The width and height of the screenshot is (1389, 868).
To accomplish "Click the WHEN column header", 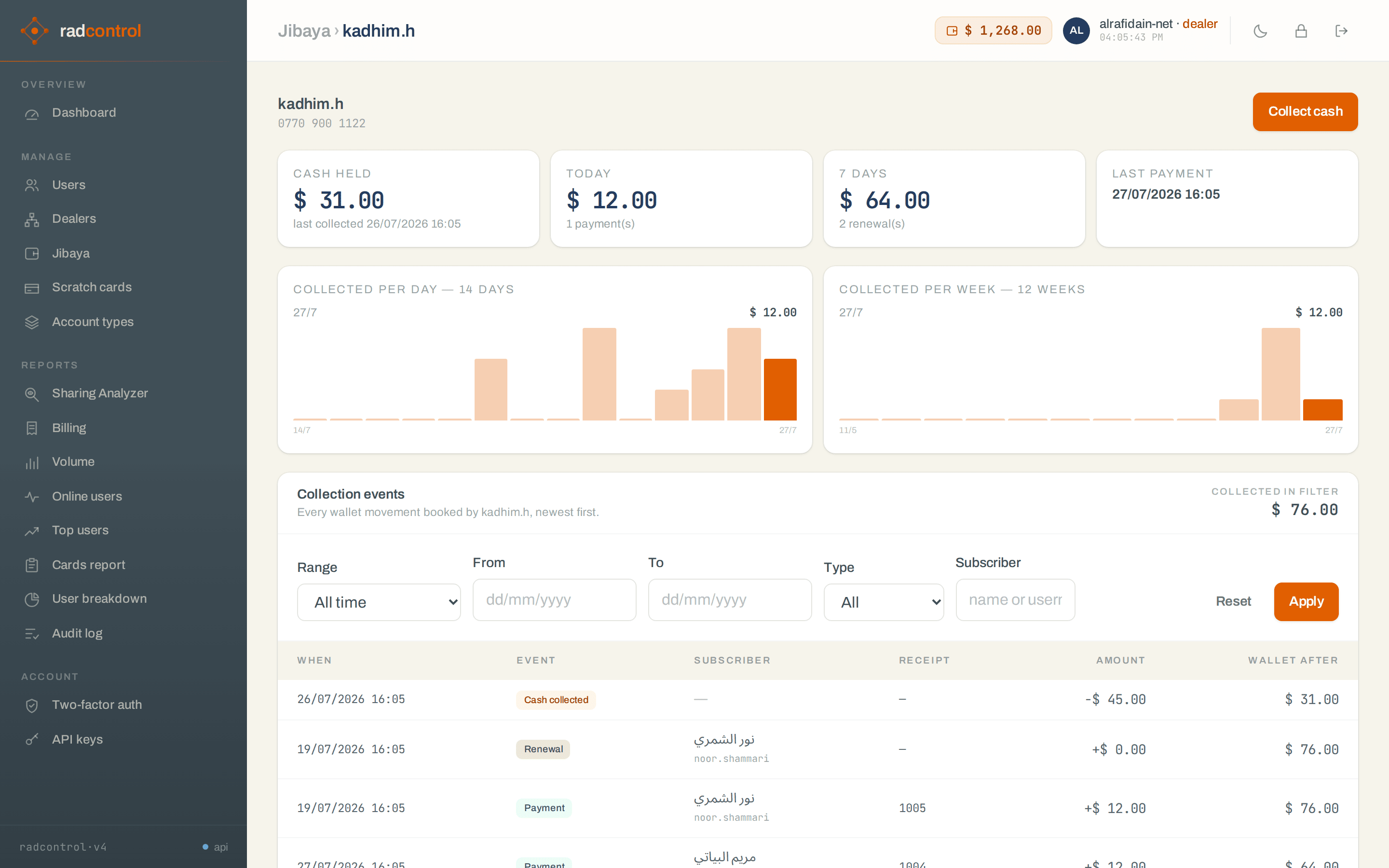I will [x=314, y=660].
